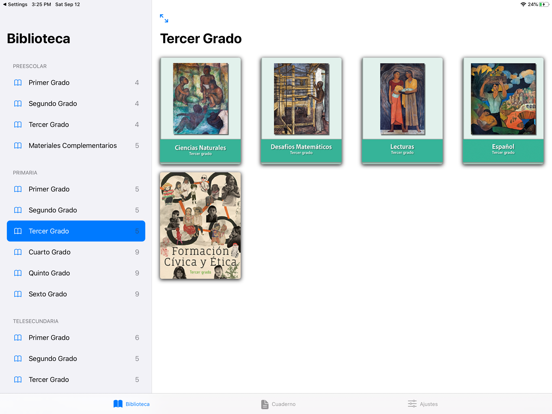Click book icon beside Materiales Complementarios
Viewport: 552px width, 414px height.
click(x=18, y=145)
